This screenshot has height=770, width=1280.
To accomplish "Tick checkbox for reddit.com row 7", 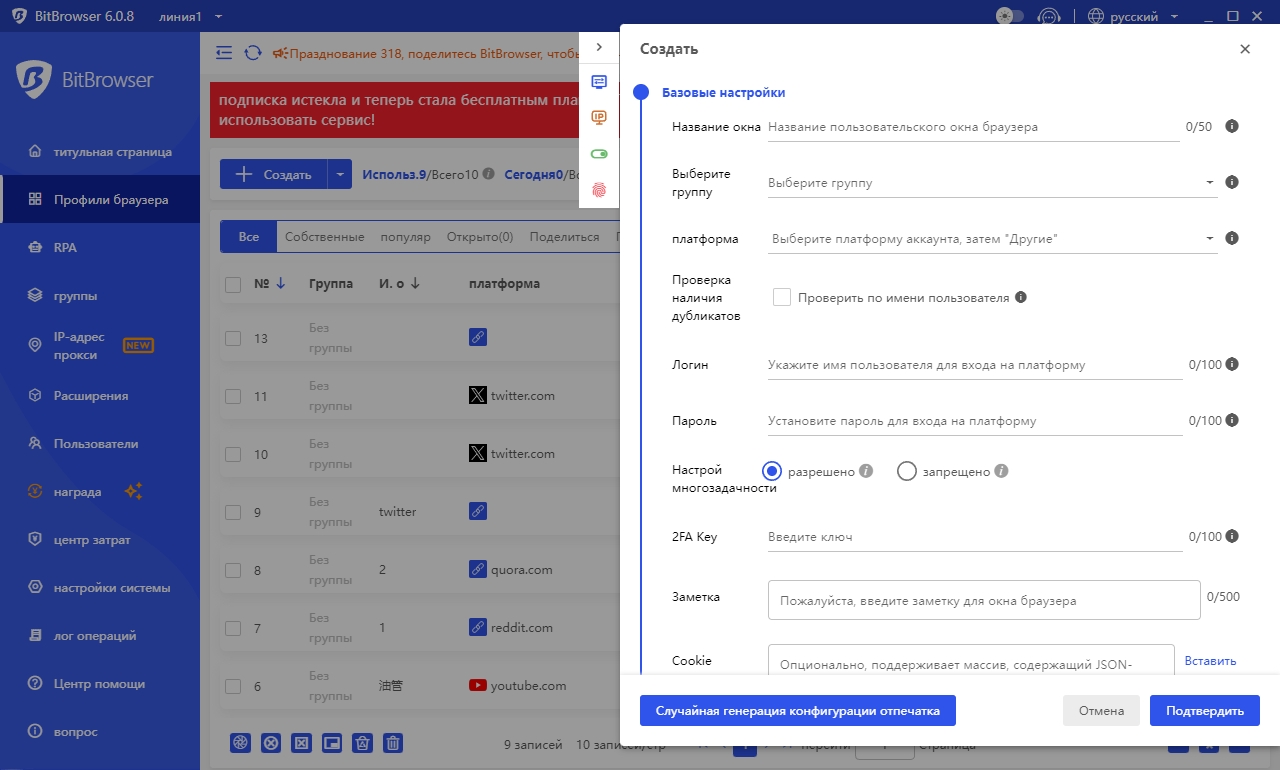I will (x=233, y=629).
